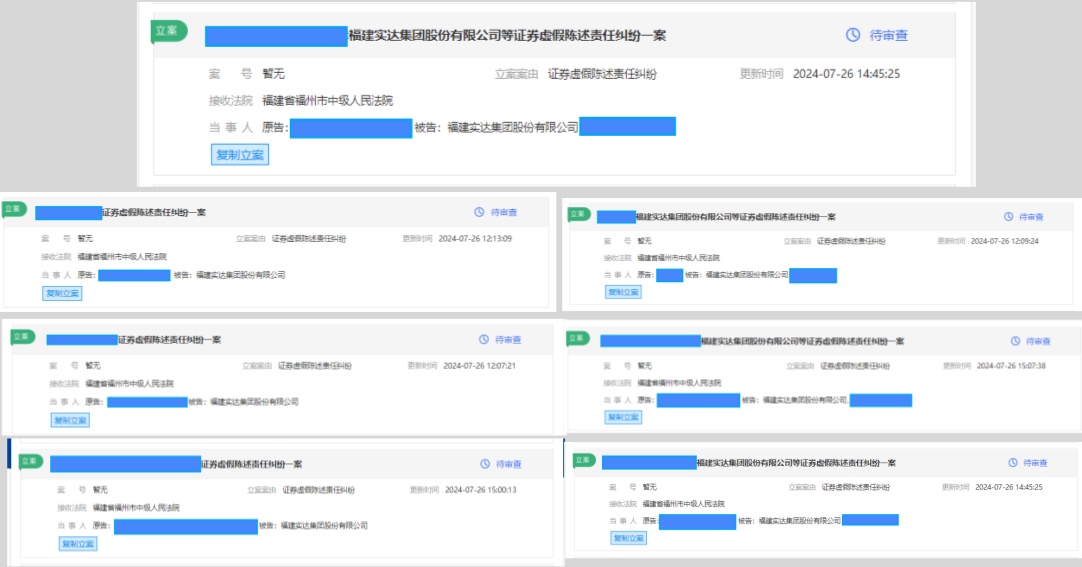Click the clock icon in the largest enlarged case card
The image size is (1082, 567).
pos(853,34)
